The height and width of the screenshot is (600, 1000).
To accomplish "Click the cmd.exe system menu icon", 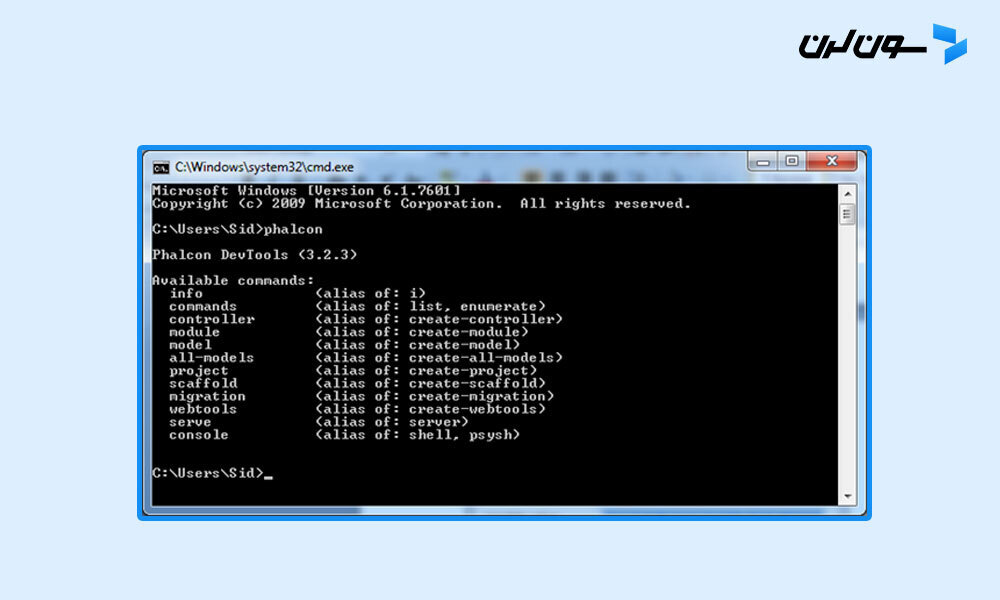I will (x=161, y=168).
